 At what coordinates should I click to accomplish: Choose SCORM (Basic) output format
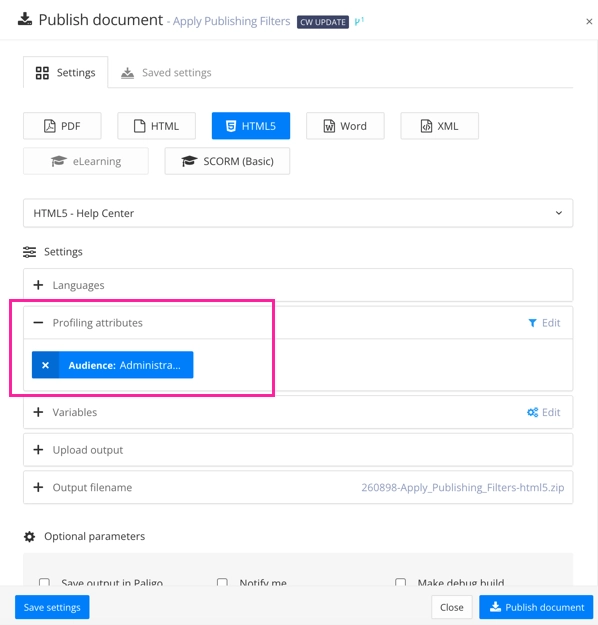point(227,161)
